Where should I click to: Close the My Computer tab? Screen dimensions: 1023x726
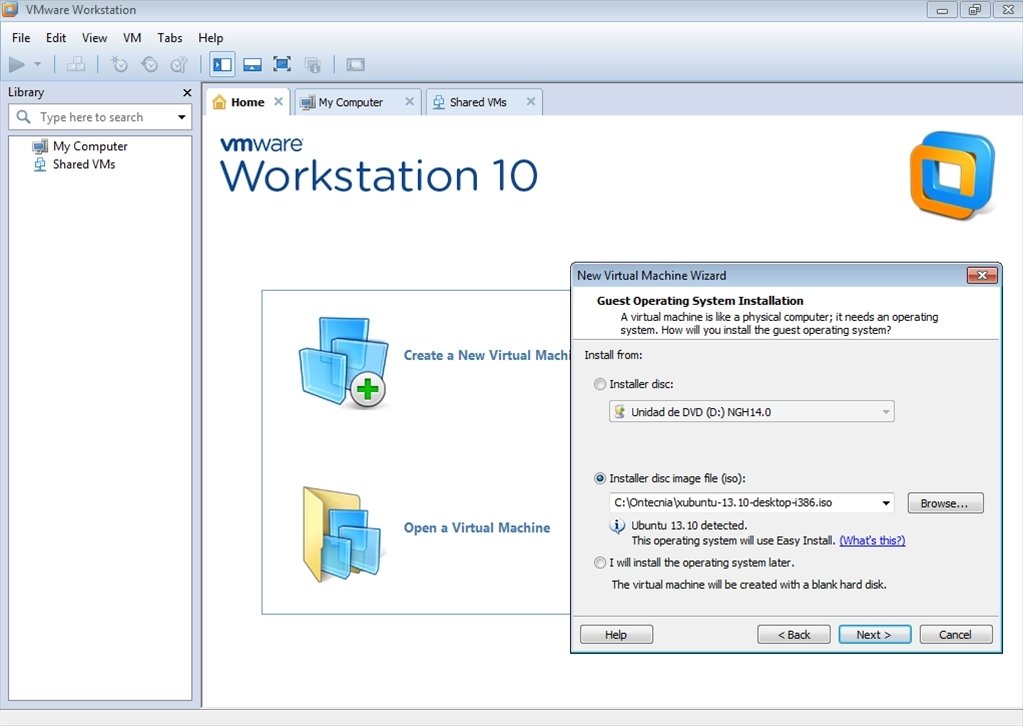[x=410, y=101]
